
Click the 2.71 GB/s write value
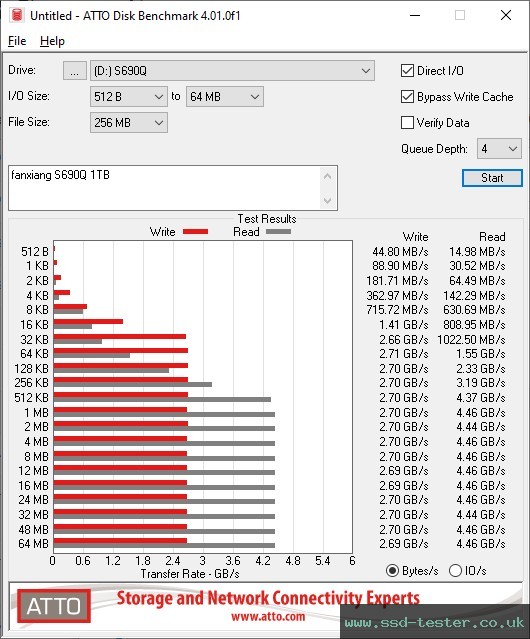(x=404, y=354)
